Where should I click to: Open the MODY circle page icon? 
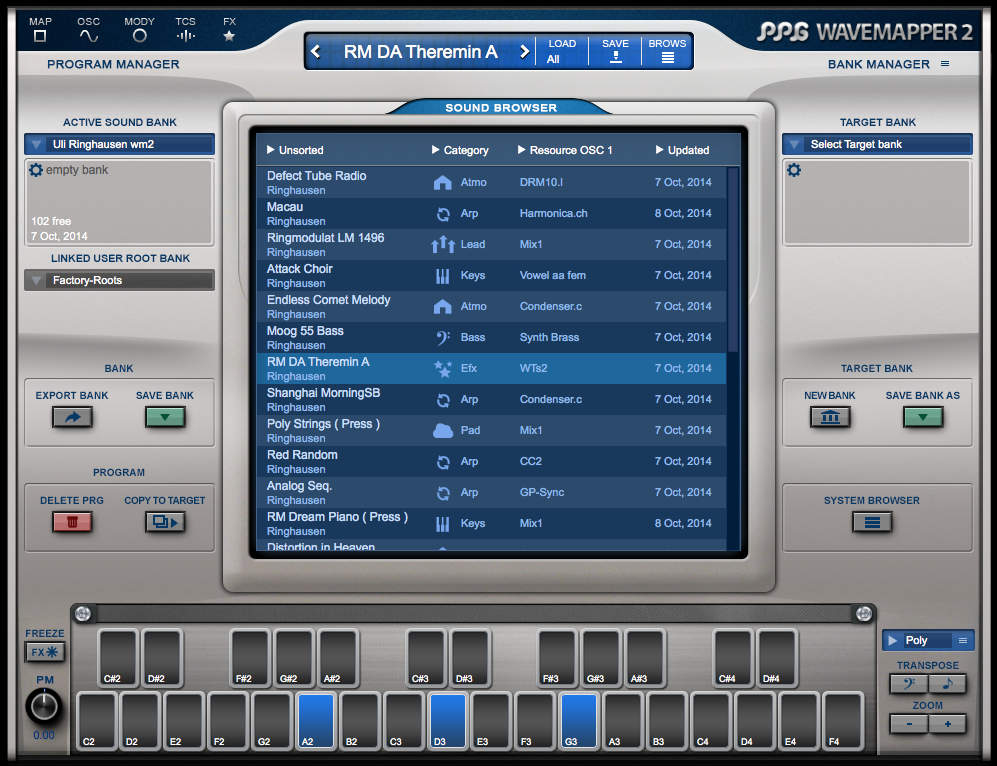[139, 36]
